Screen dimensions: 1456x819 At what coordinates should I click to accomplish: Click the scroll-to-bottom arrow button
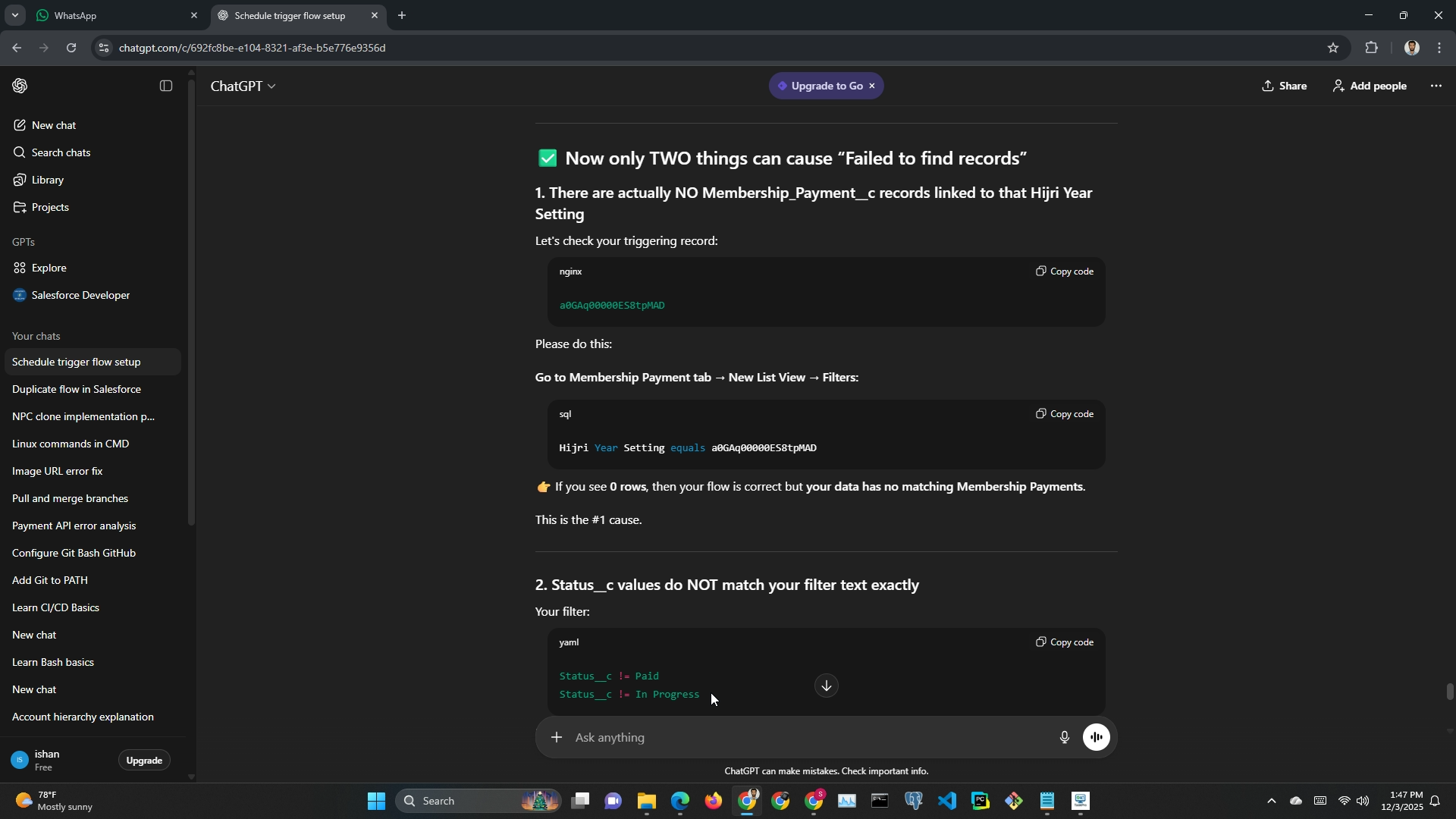click(x=826, y=686)
